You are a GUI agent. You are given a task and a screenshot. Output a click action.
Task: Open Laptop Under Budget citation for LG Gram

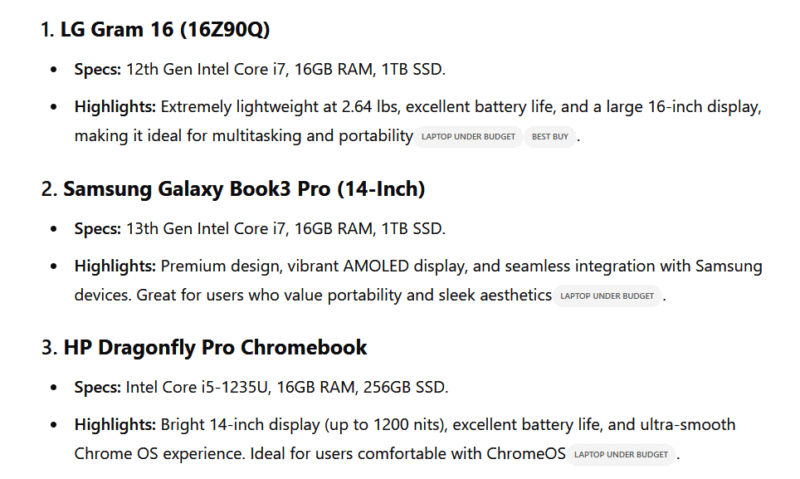click(x=469, y=137)
